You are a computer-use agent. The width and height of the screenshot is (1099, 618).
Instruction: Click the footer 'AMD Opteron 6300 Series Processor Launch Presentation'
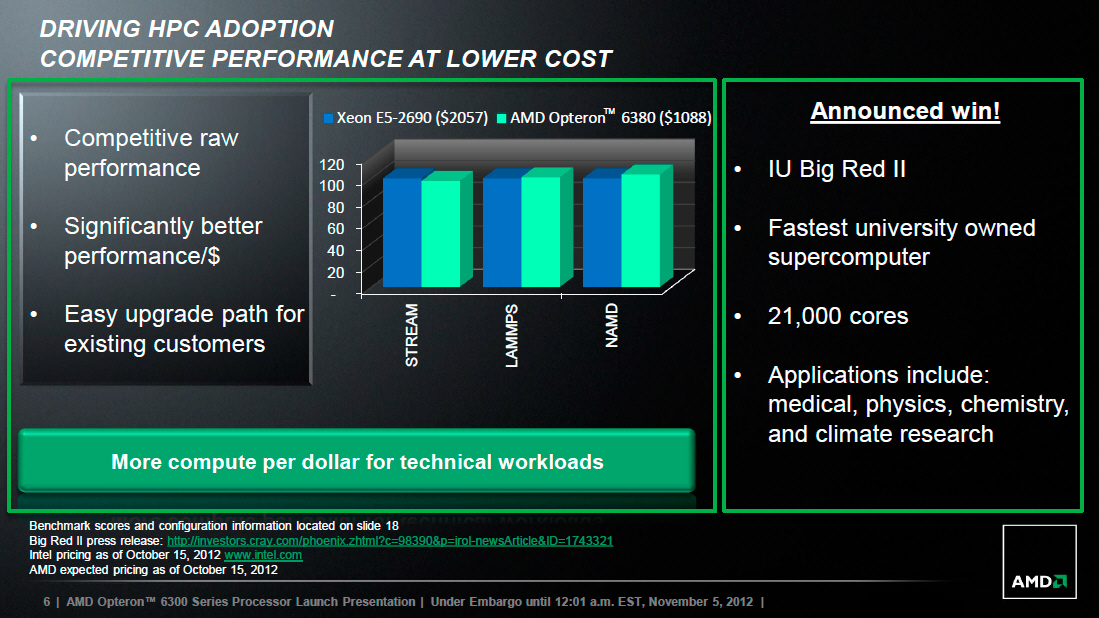240,601
